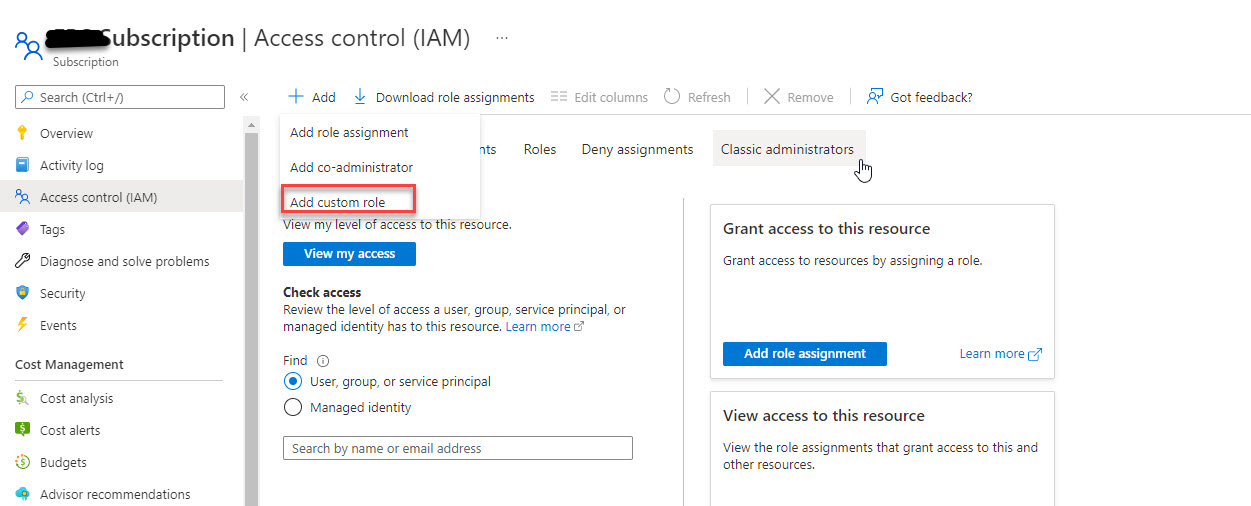Click the Overview key icon in sidebar

[x=22, y=133]
